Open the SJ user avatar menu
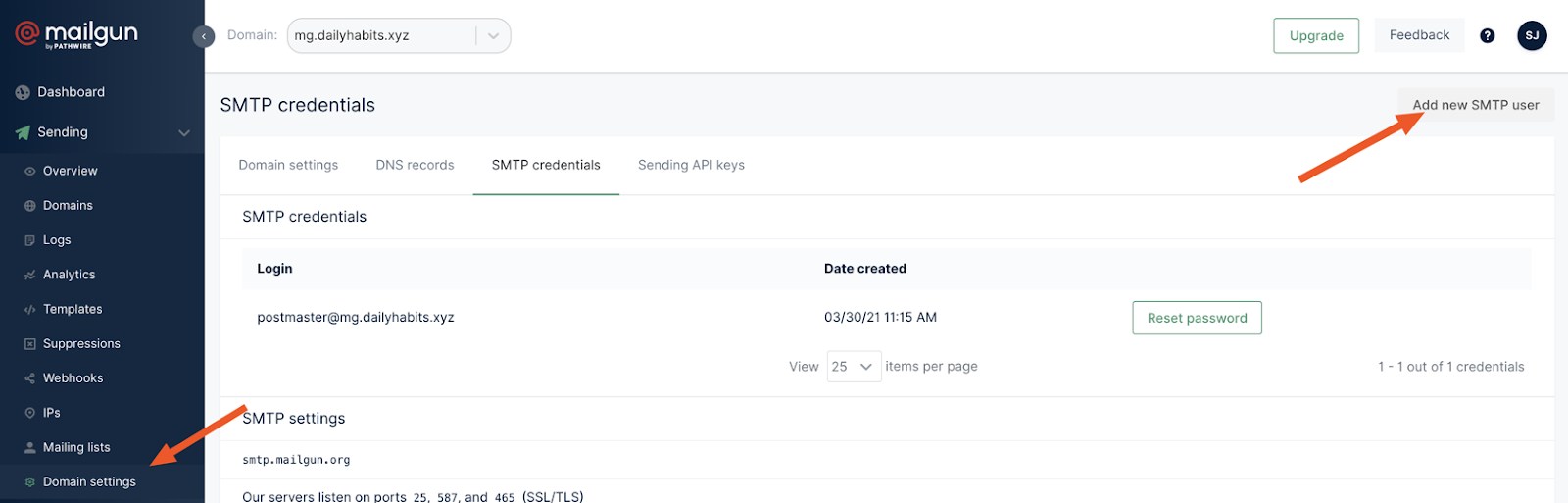Viewport: 1568px width, 503px height. 1532,35
